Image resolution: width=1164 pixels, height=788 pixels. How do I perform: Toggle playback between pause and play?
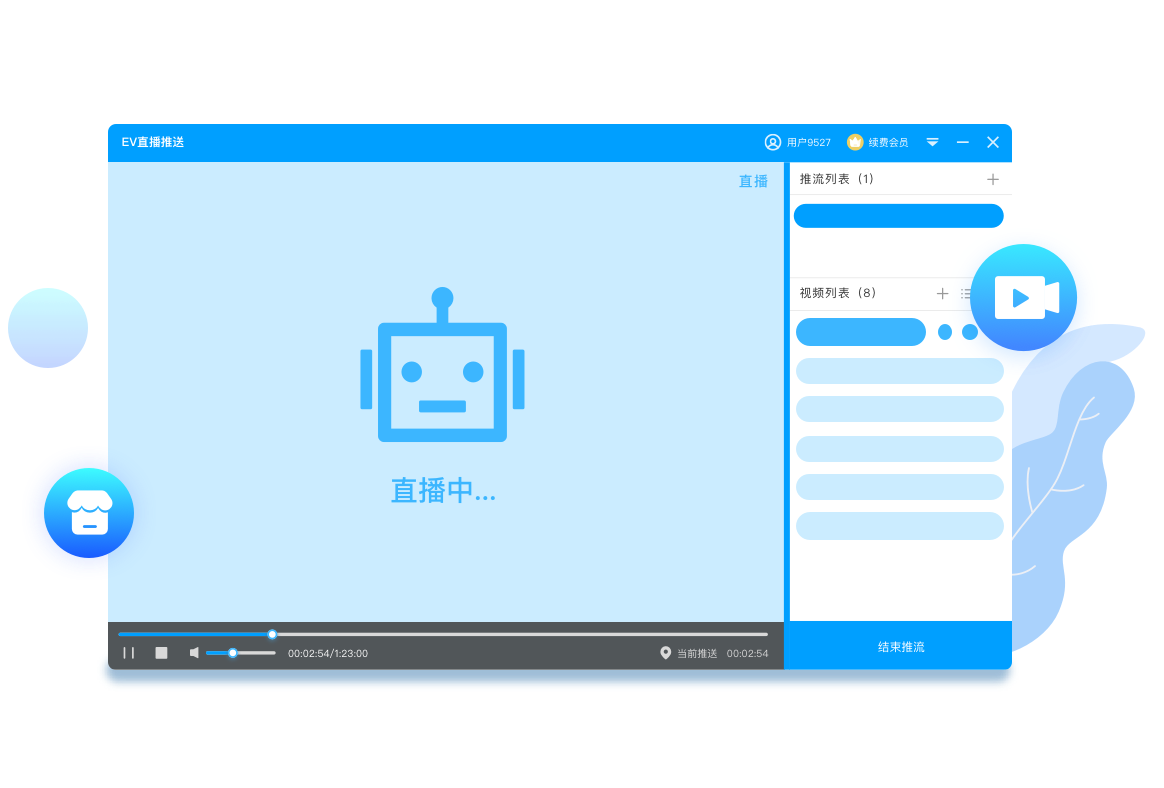pos(129,652)
